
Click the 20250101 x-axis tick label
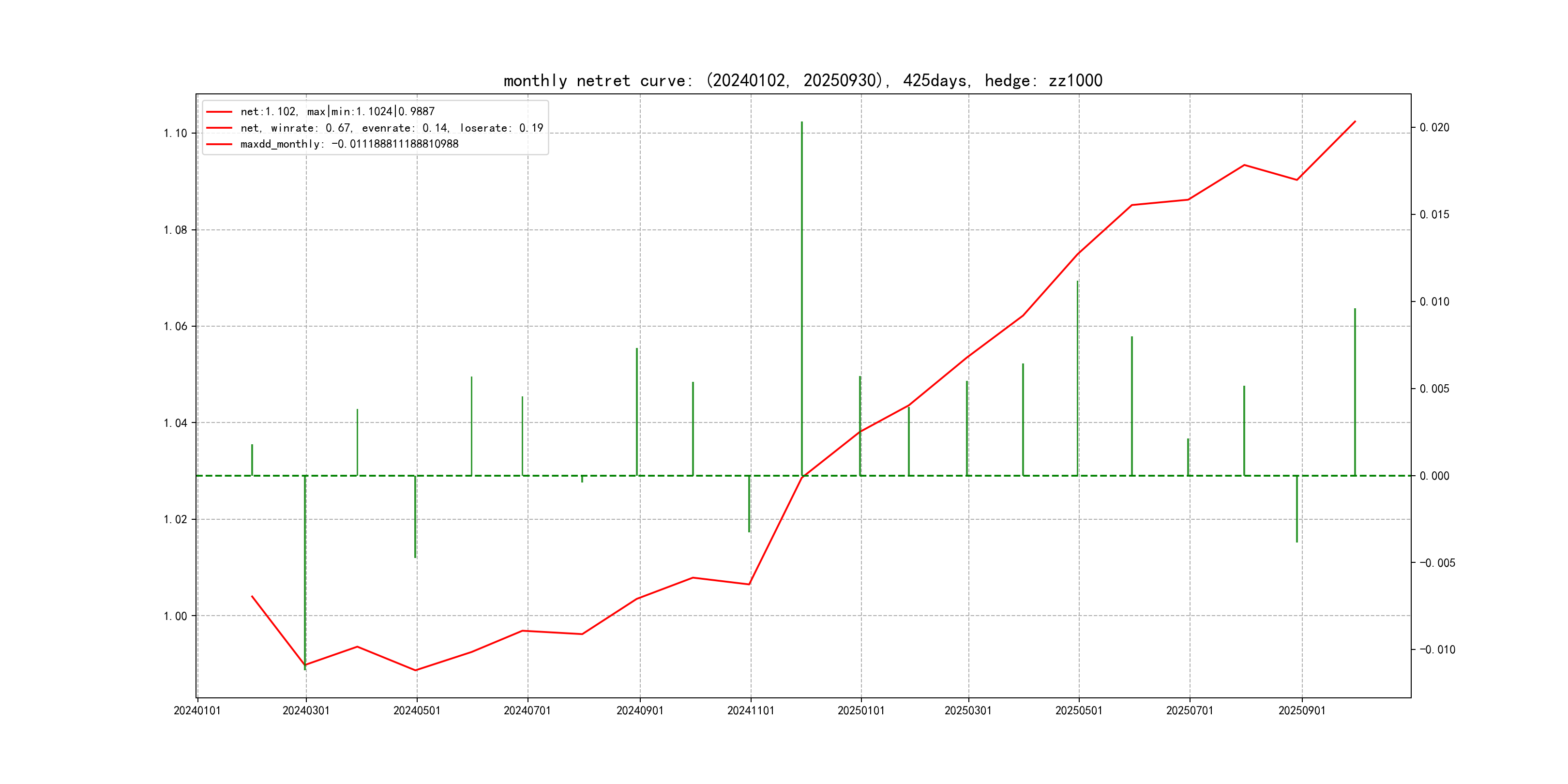pyautogui.click(x=860, y=710)
